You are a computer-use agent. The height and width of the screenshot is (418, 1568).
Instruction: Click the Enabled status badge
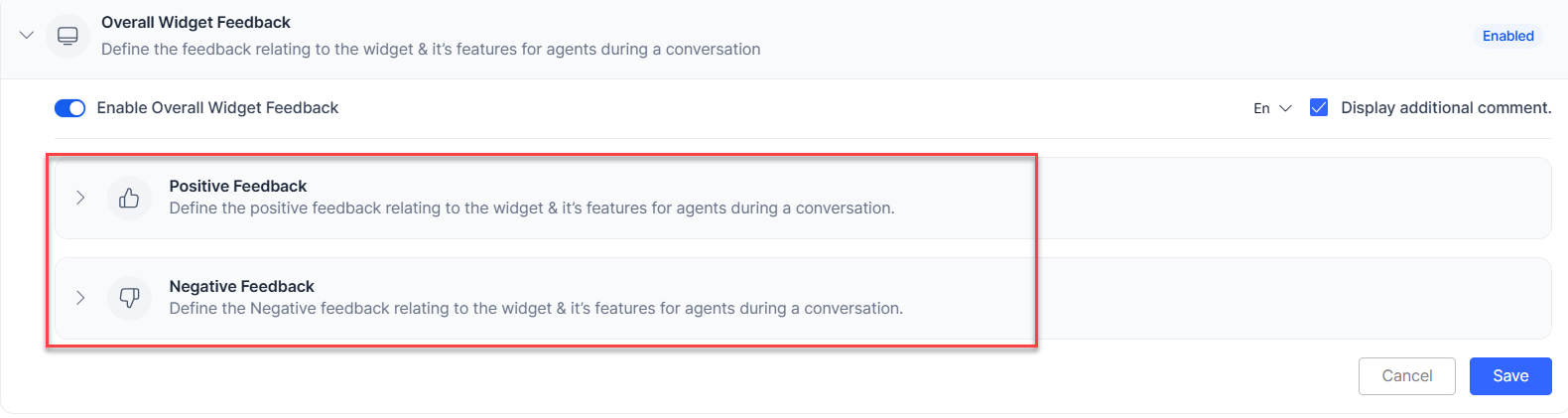click(1507, 36)
